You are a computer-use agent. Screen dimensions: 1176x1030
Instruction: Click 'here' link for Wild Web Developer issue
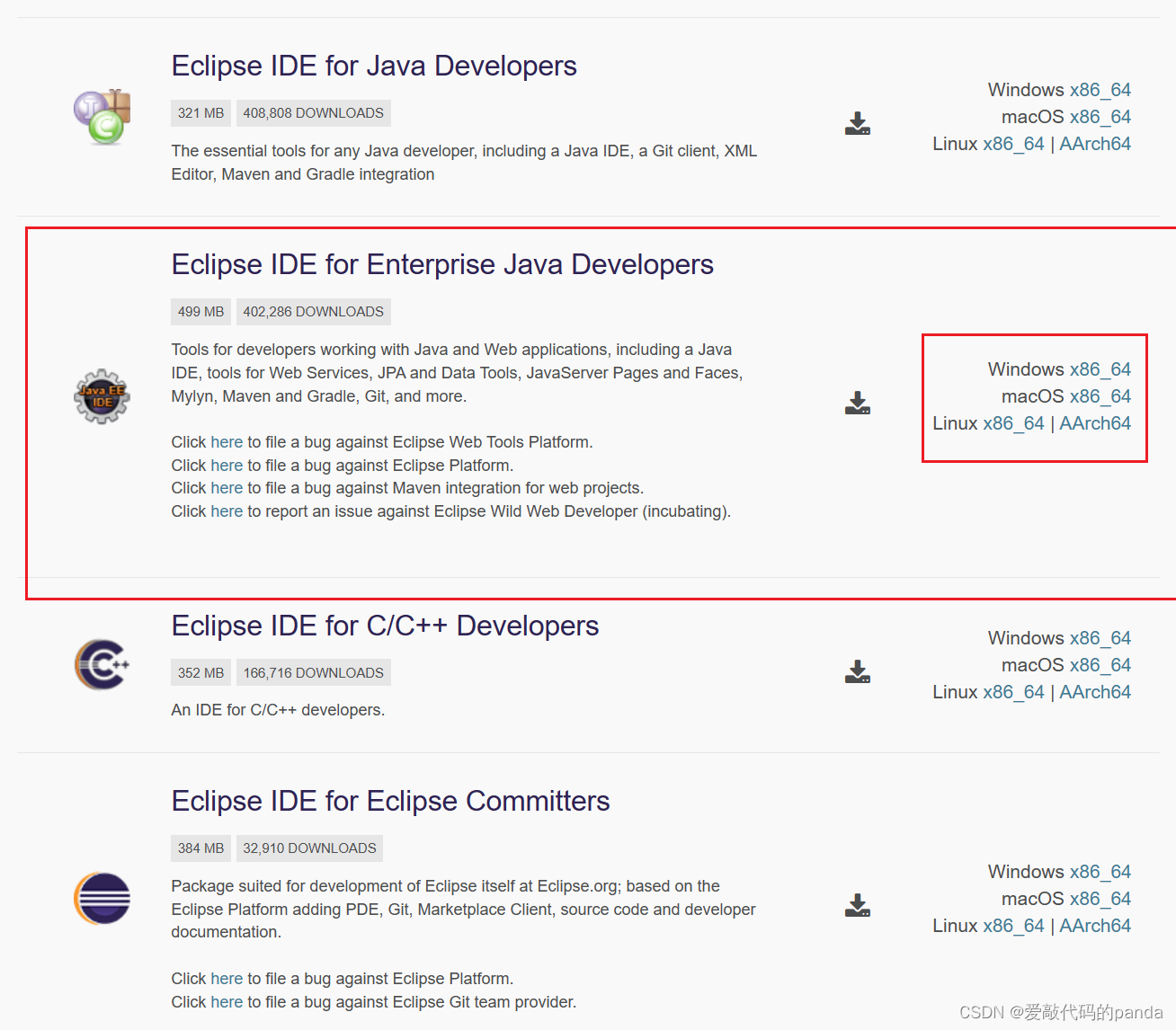click(x=227, y=511)
